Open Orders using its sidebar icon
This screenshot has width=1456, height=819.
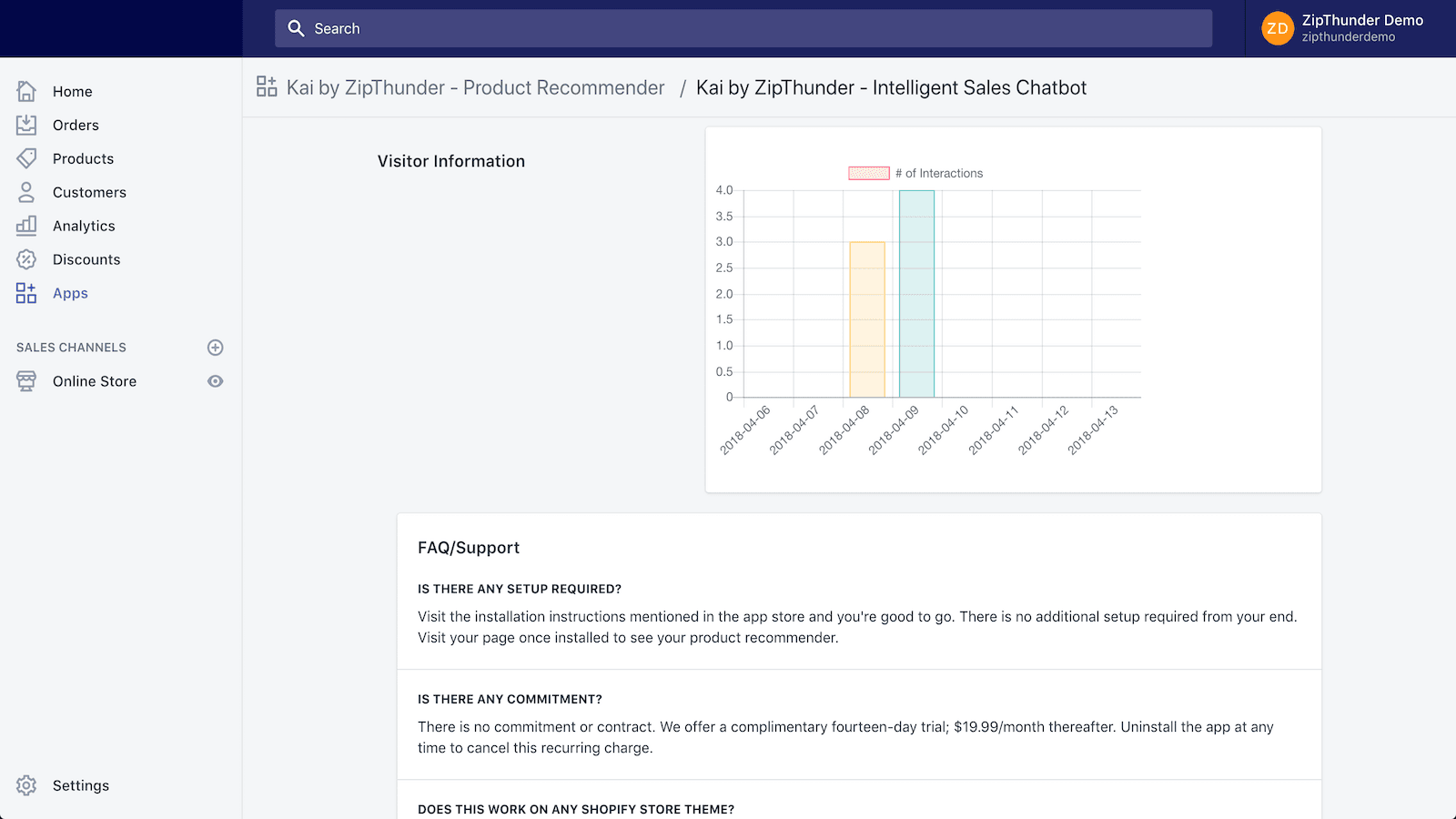tap(26, 125)
